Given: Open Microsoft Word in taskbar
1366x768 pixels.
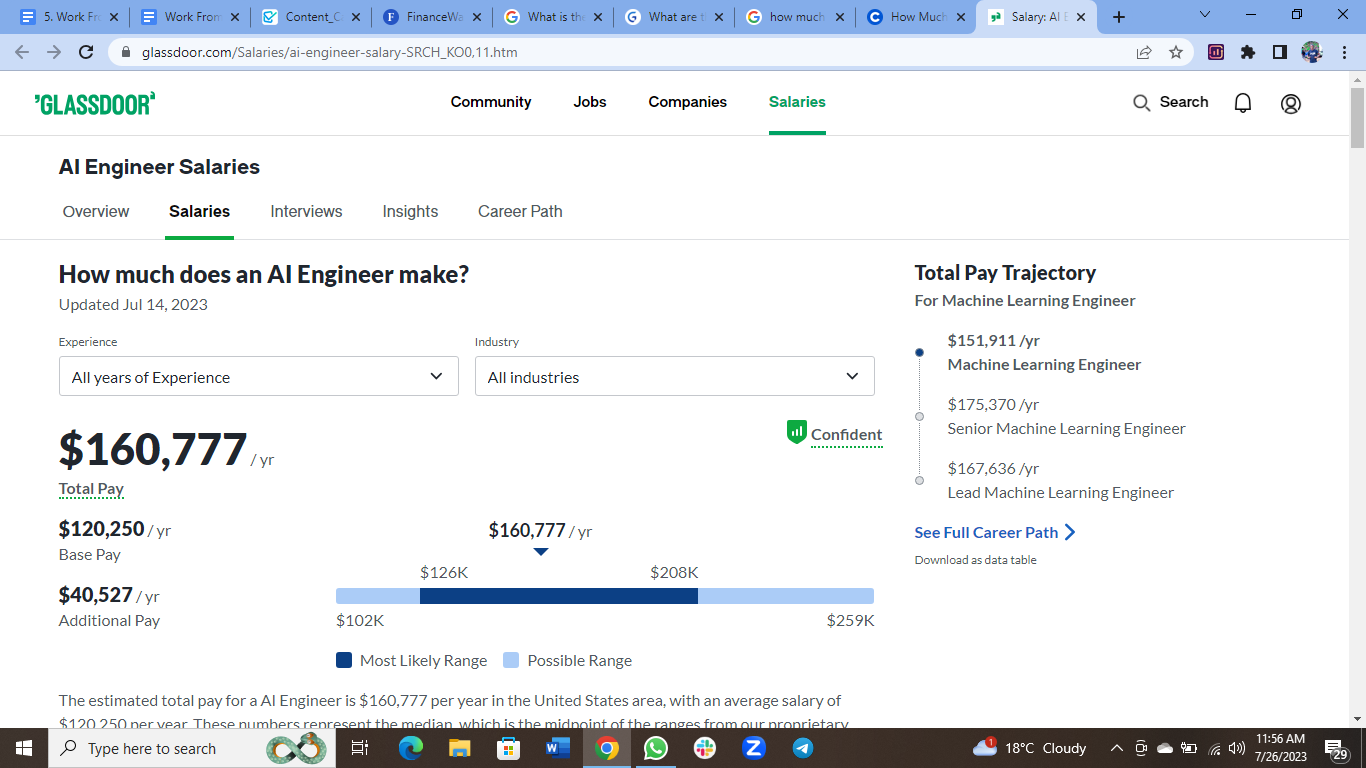Looking at the screenshot, I should (557, 748).
